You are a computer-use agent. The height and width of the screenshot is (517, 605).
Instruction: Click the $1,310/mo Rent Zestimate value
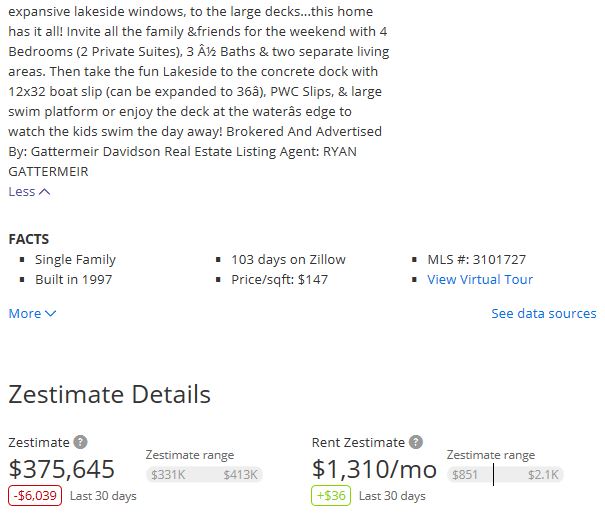tap(374, 469)
